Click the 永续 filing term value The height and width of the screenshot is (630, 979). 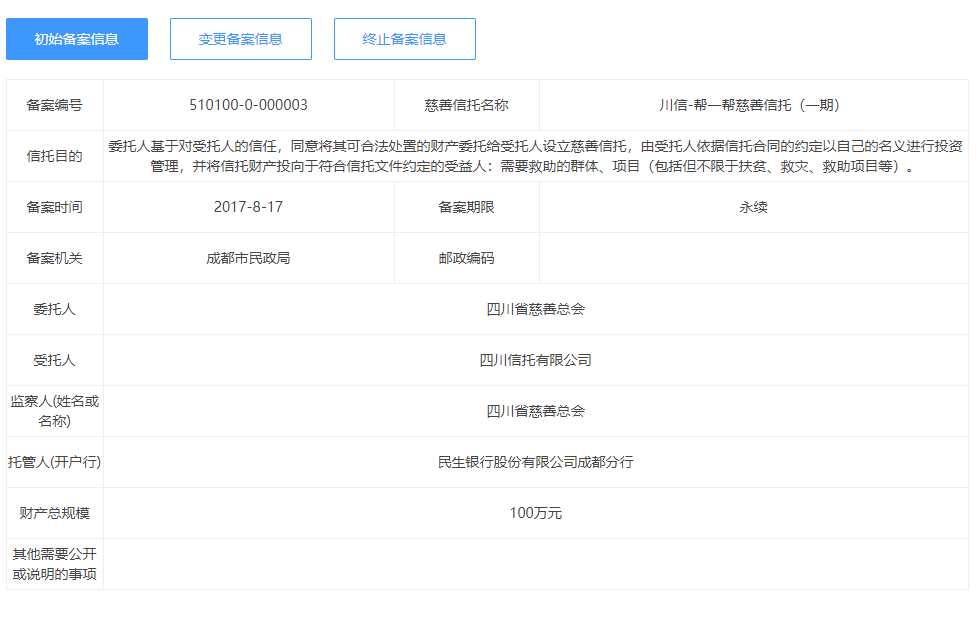[753, 207]
